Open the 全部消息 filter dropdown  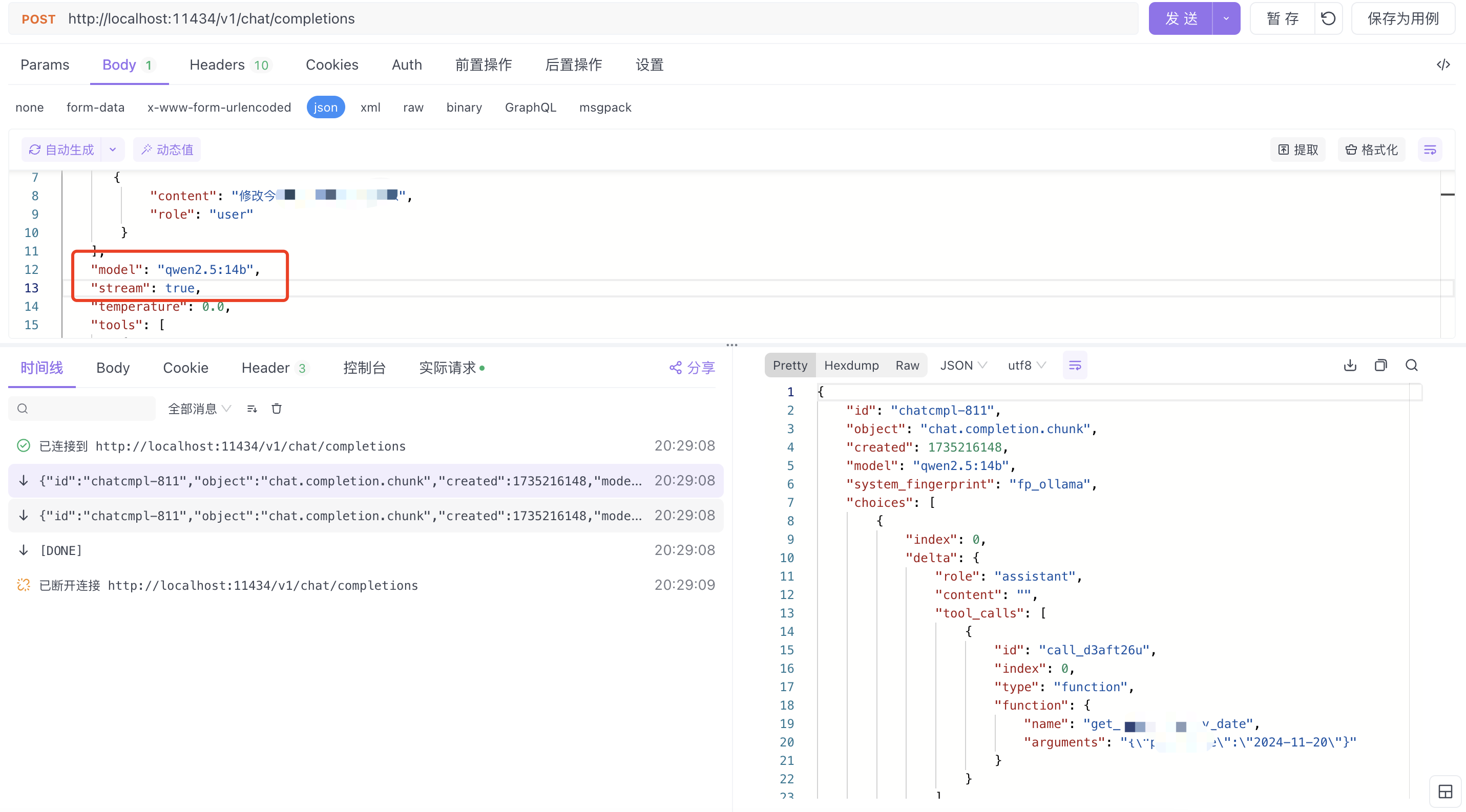199,409
